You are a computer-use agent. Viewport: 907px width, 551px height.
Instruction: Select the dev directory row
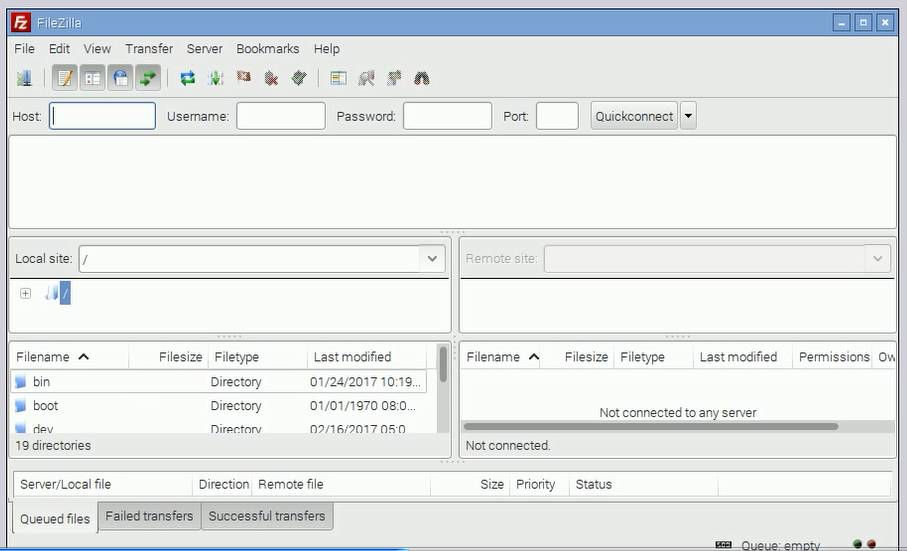point(219,428)
